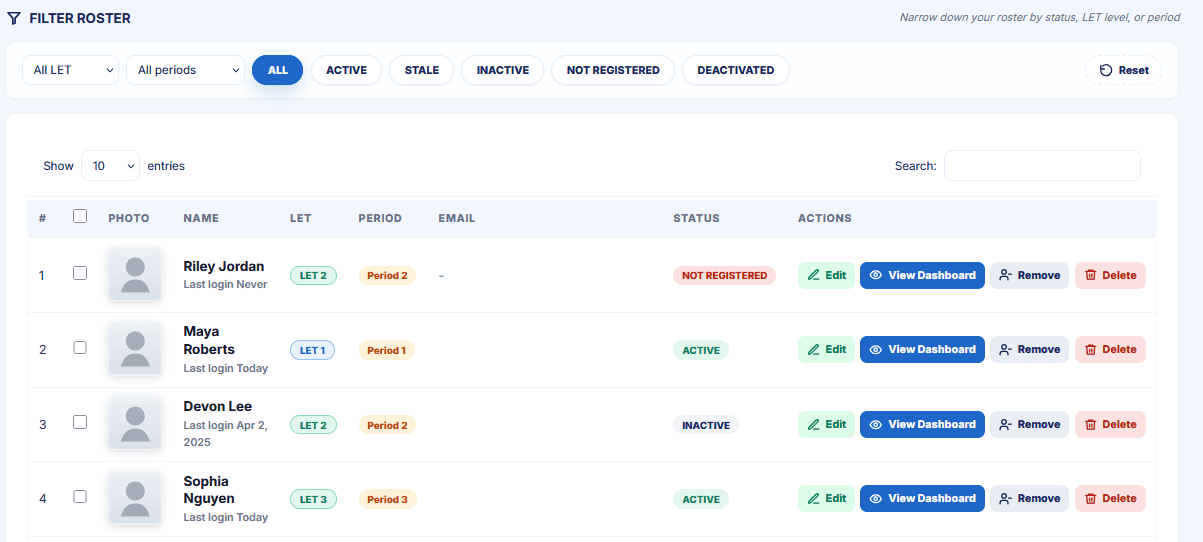Check the box for Devon Lee's row
The image size is (1203, 542).
tap(81, 422)
